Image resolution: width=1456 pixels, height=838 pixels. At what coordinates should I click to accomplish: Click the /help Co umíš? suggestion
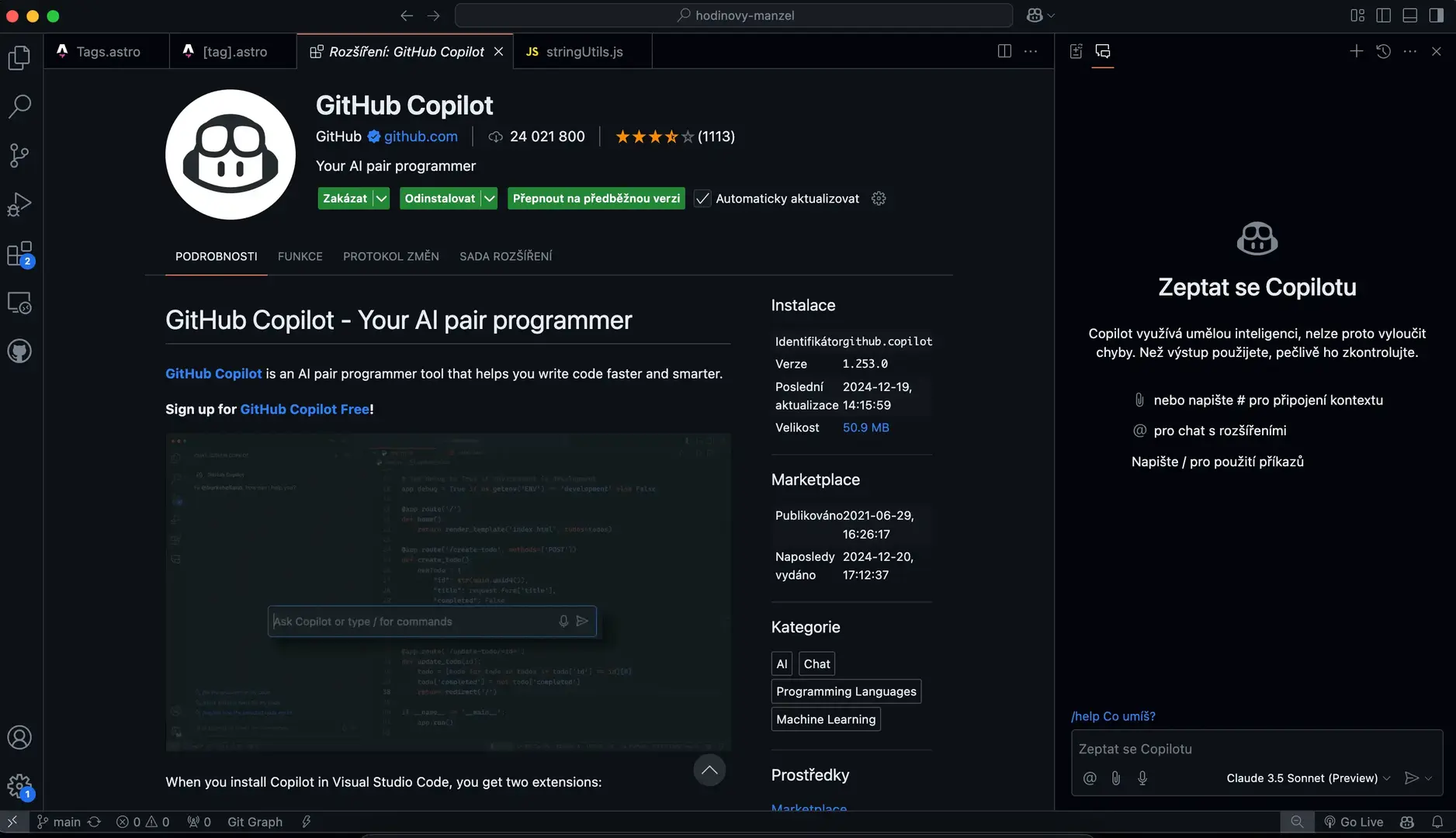pos(1113,716)
